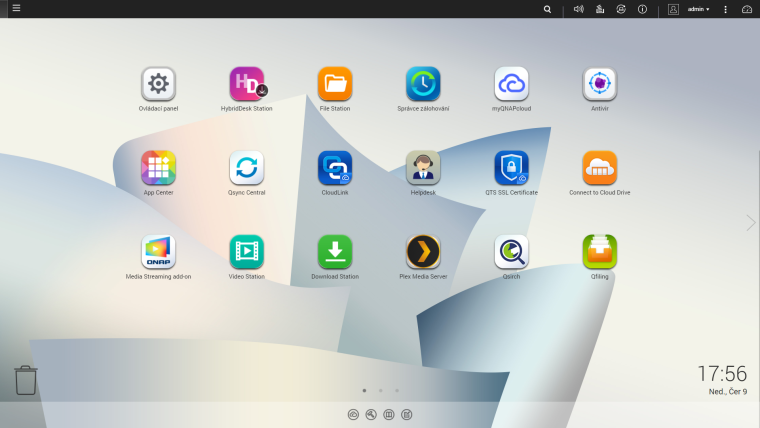This screenshot has width=760, height=428.
Task: Open the Ovládací panel app
Action: point(158,84)
